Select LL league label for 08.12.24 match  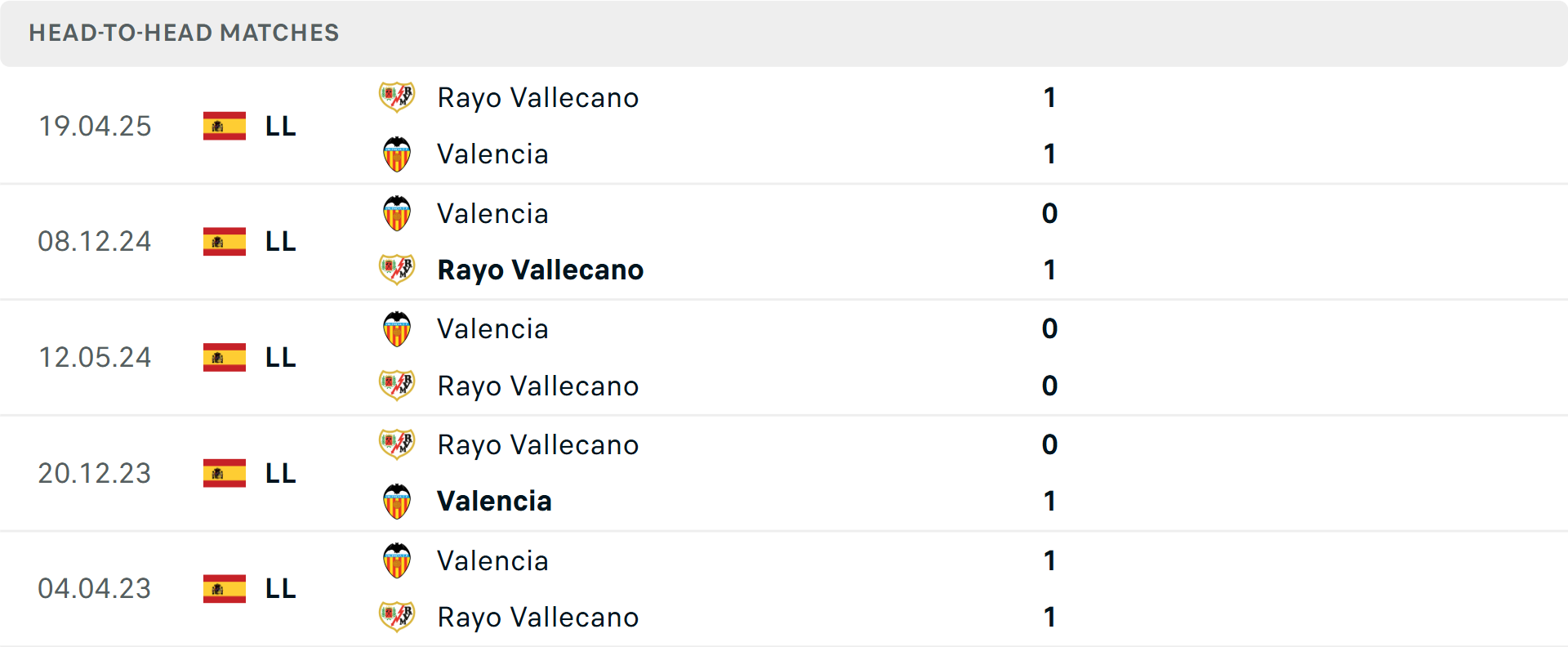pyautogui.click(x=280, y=242)
